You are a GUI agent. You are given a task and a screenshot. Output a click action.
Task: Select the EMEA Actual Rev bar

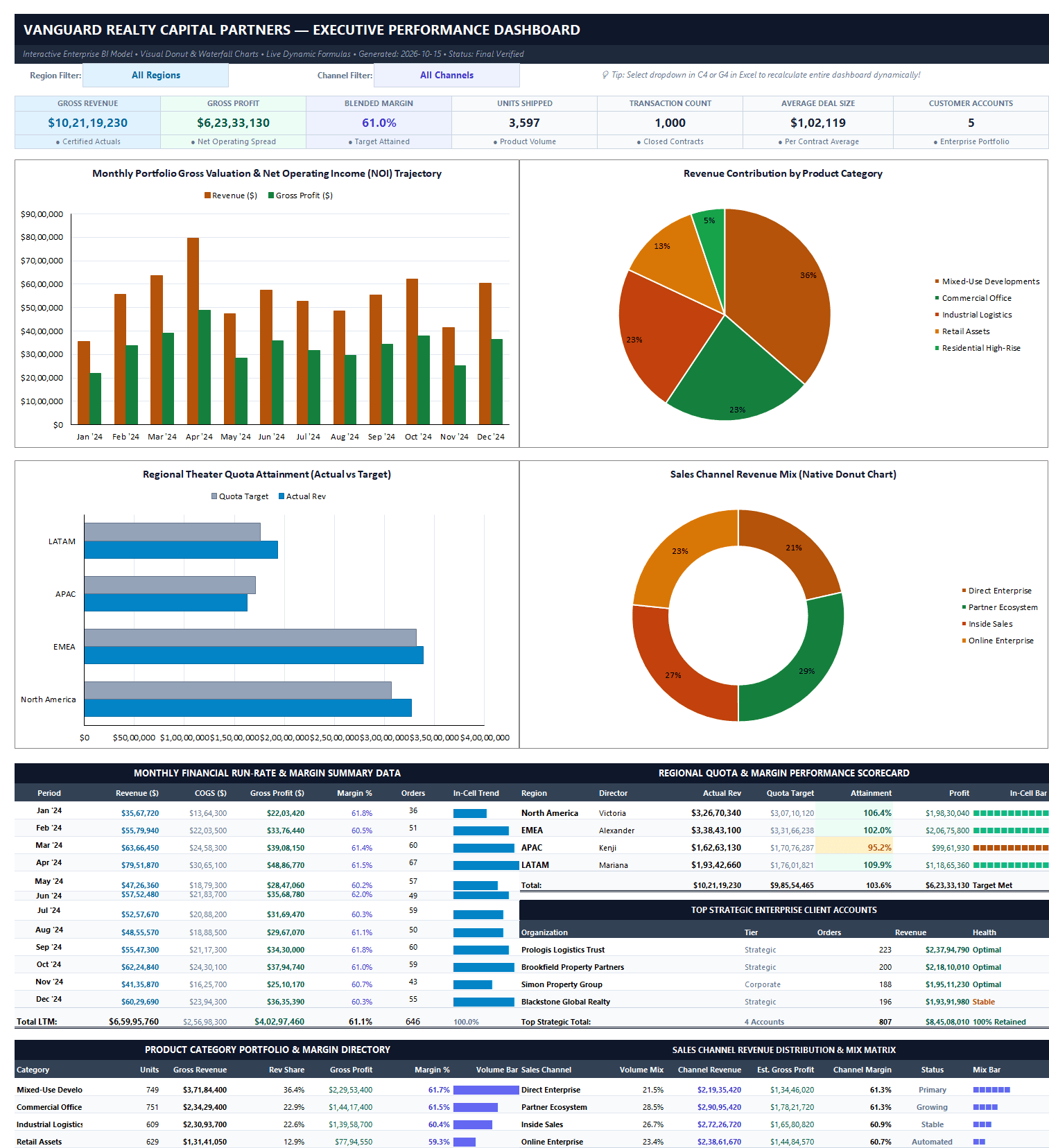coord(254,655)
